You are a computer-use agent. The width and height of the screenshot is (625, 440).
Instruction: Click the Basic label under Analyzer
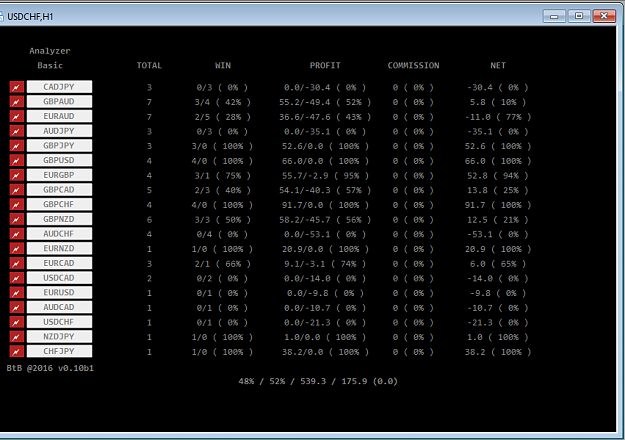[50, 65]
